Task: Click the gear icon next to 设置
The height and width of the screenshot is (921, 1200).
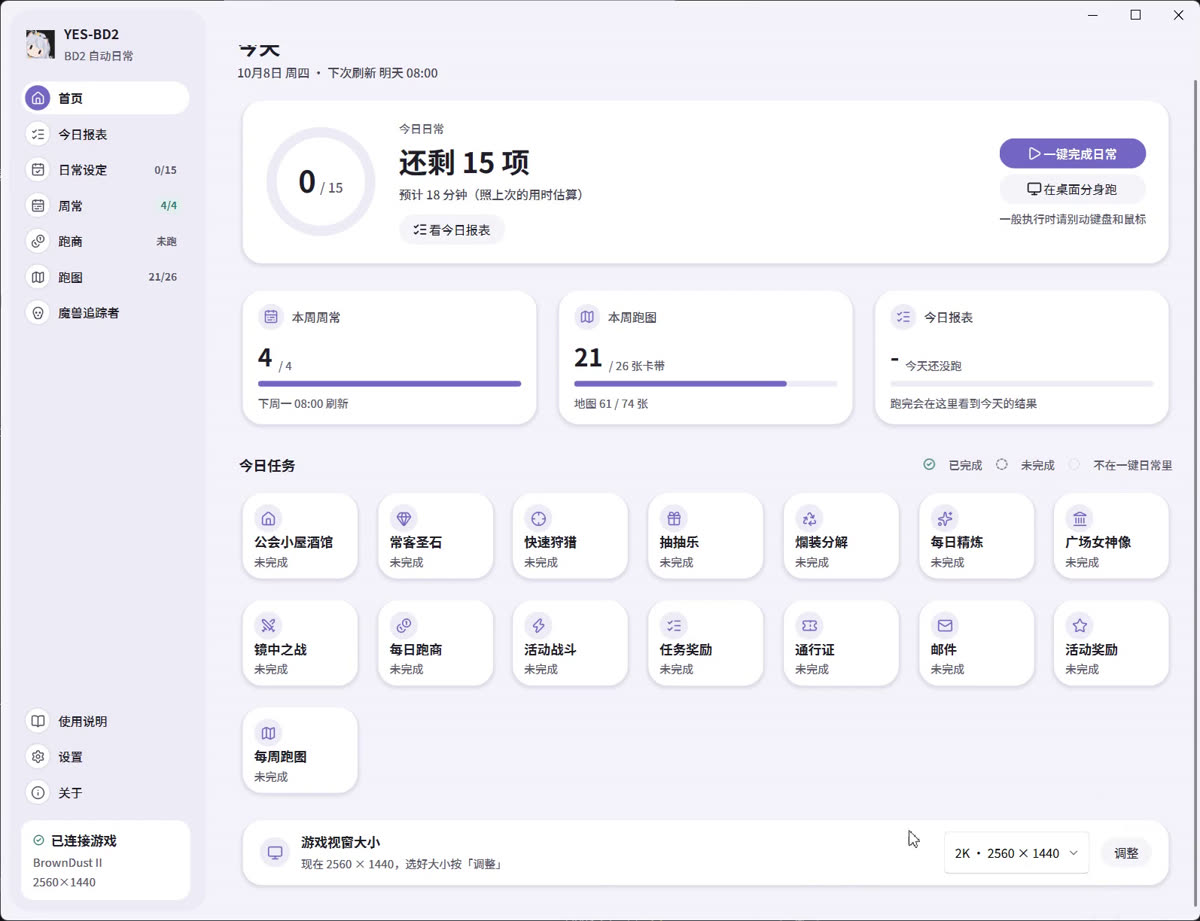Action: tap(38, 757)
